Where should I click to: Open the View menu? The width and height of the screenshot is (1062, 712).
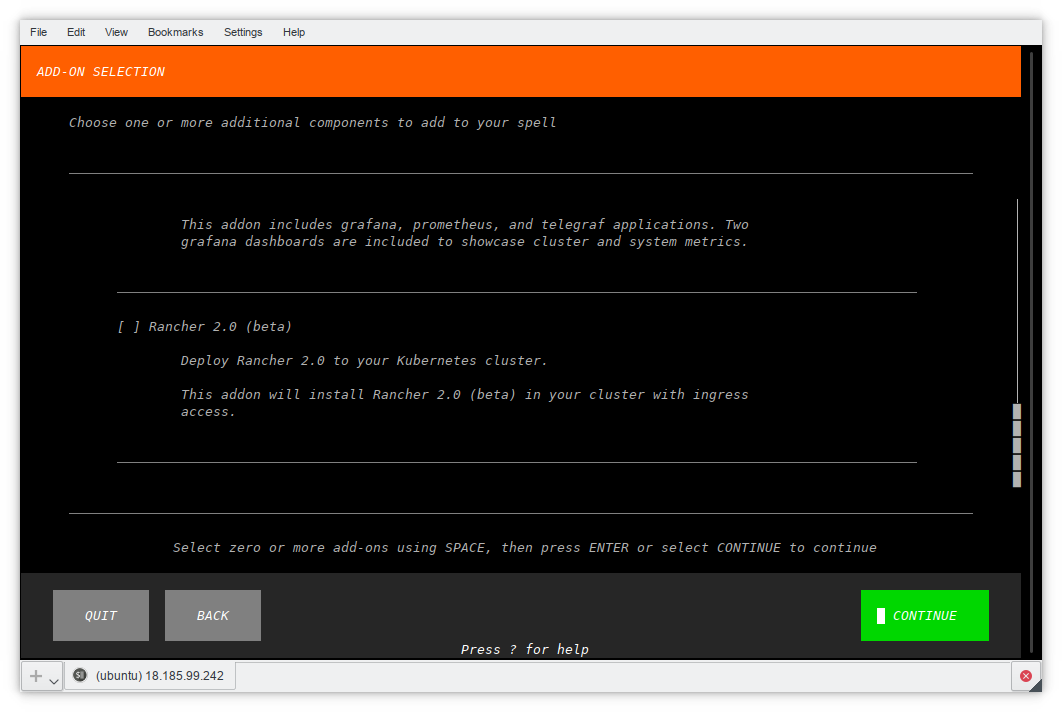click(x=116, y=32)
